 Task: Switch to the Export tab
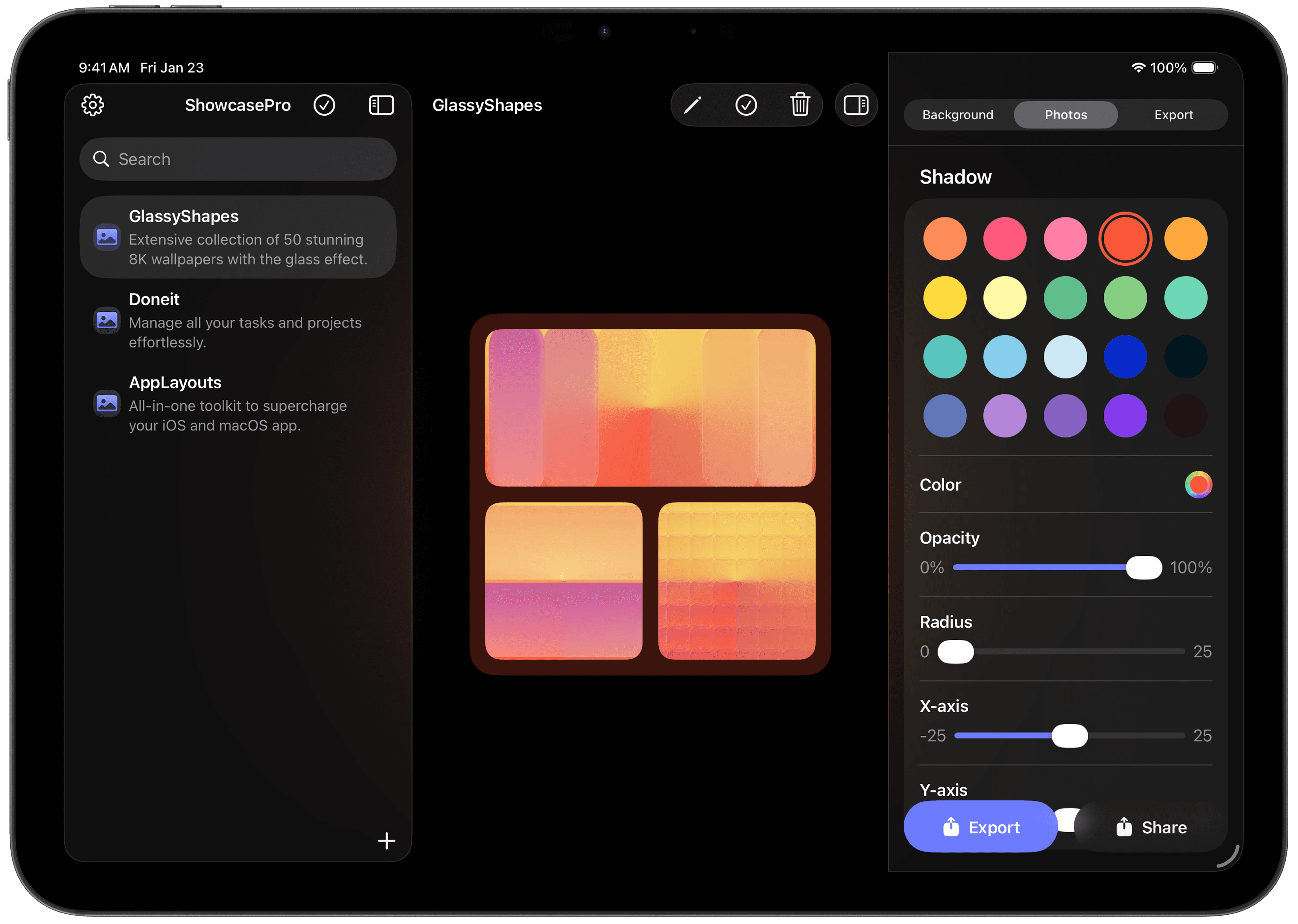coord(1173,114)
